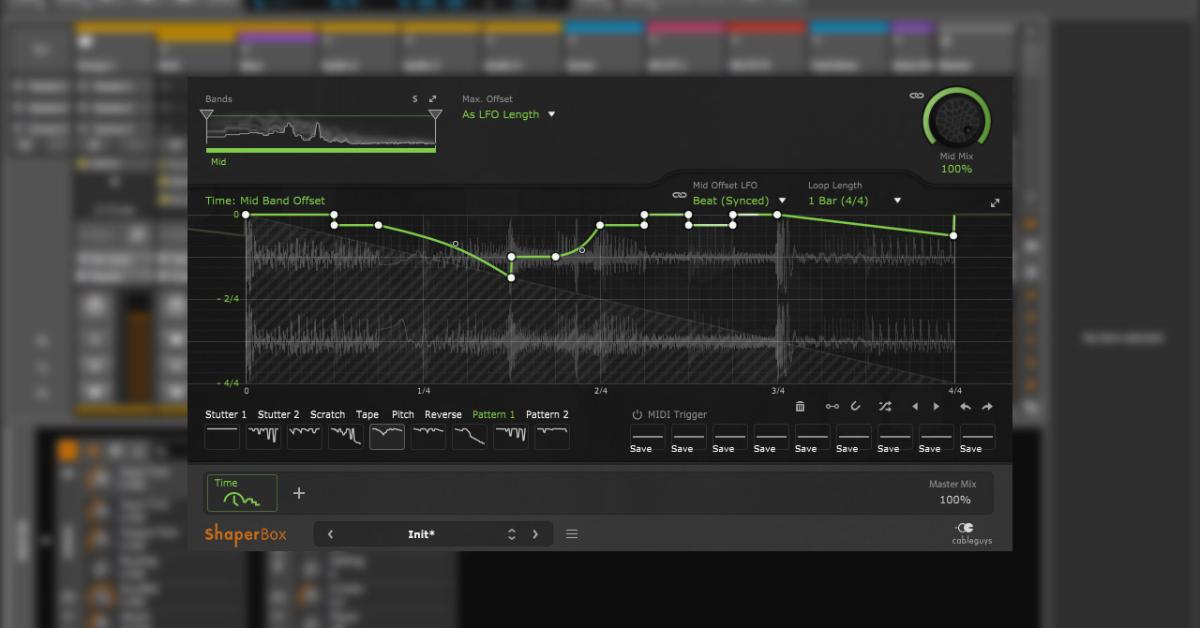Go to the next preset after Init*
Viewport: 1200px width, 628px height.
(x=535, y=534)
